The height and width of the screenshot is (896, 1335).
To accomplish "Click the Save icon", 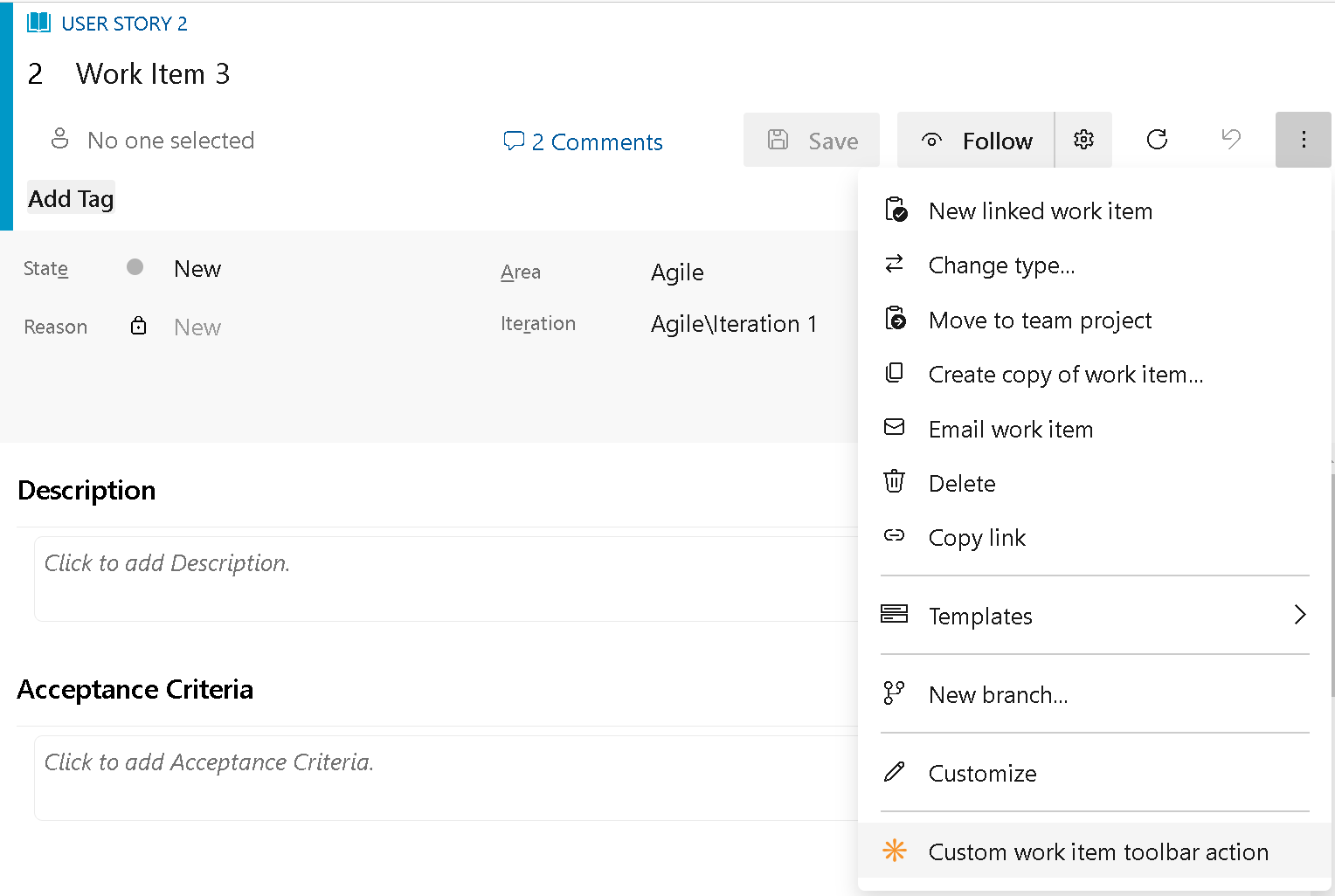I will (x=778, y=140).
